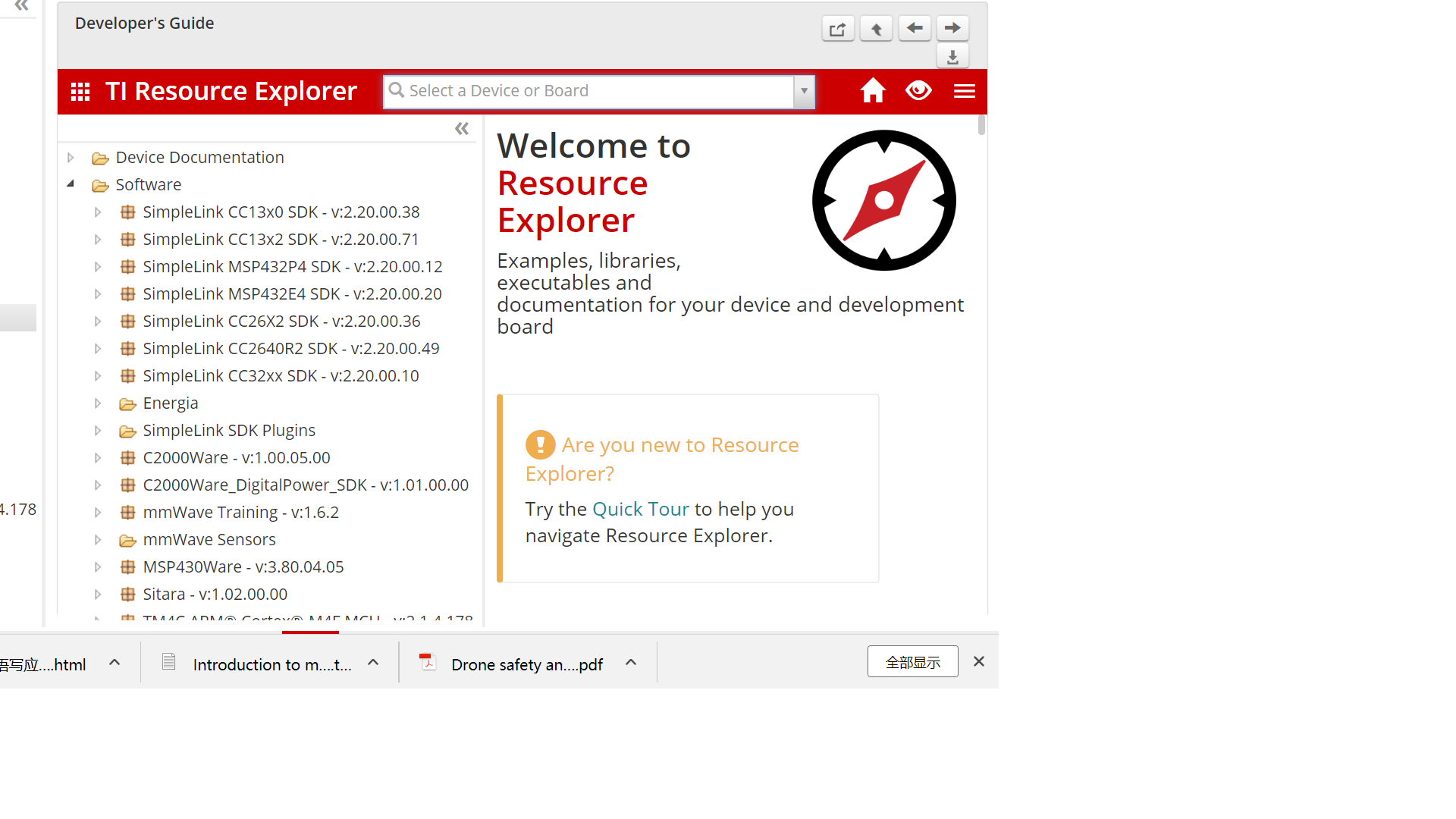The width and height of the screenshot is (1456, 819).
Task: Collapse the Software folder
Action: (x=71, y=184)
